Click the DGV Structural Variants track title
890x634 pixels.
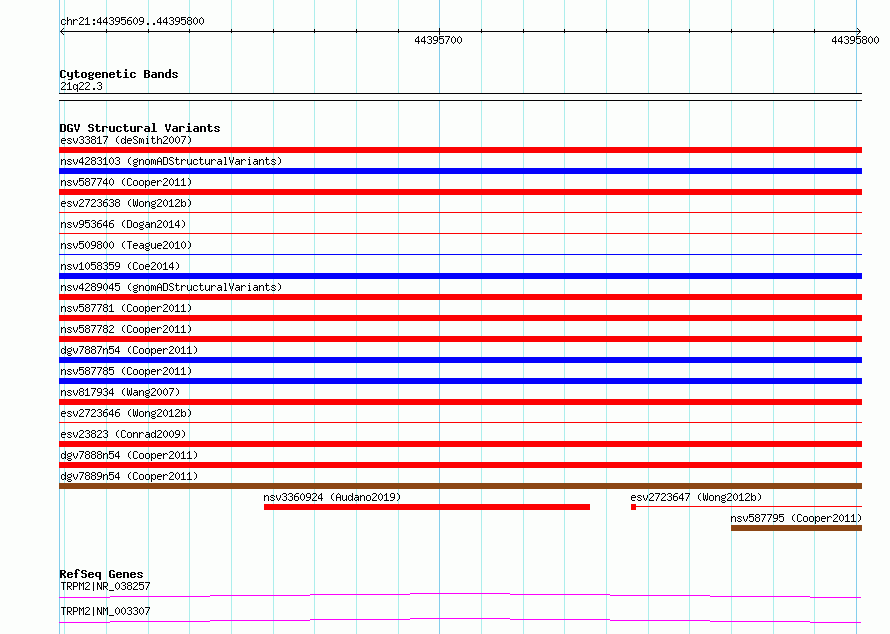click(140, 128)
